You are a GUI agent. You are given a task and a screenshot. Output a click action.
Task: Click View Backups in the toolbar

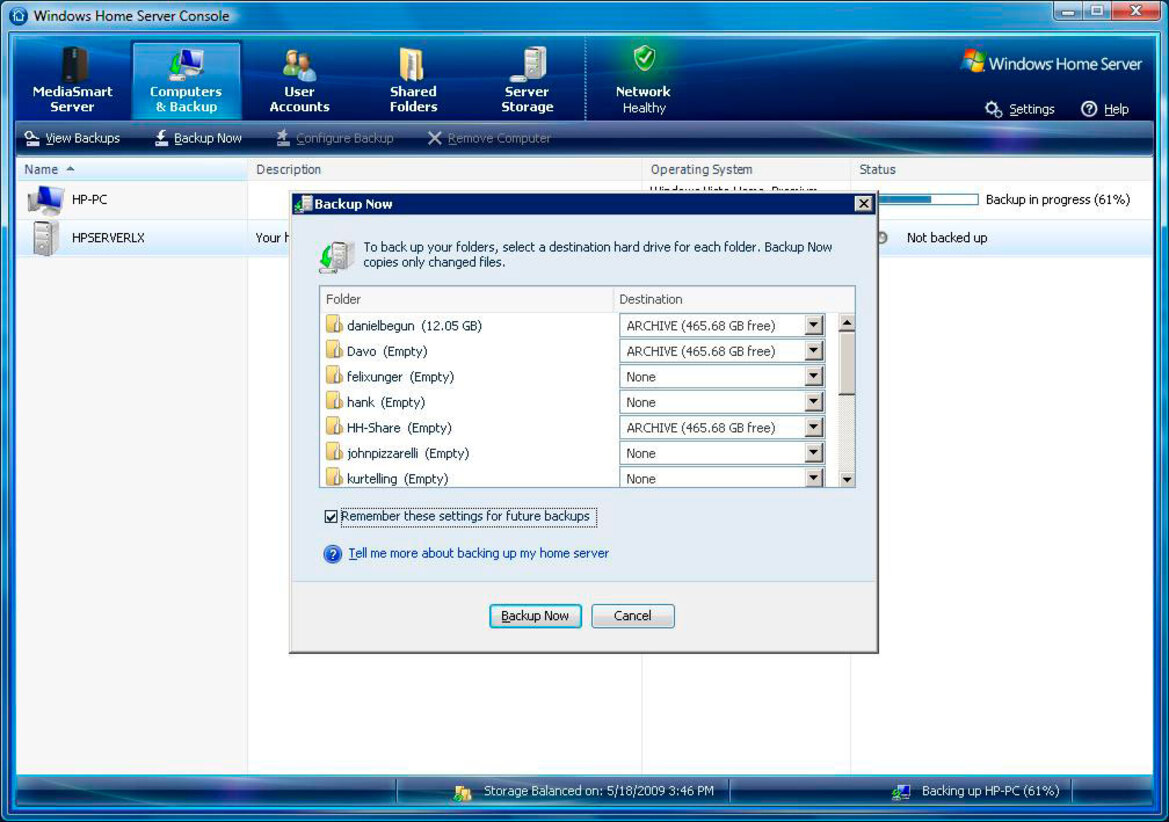point(72,138)
